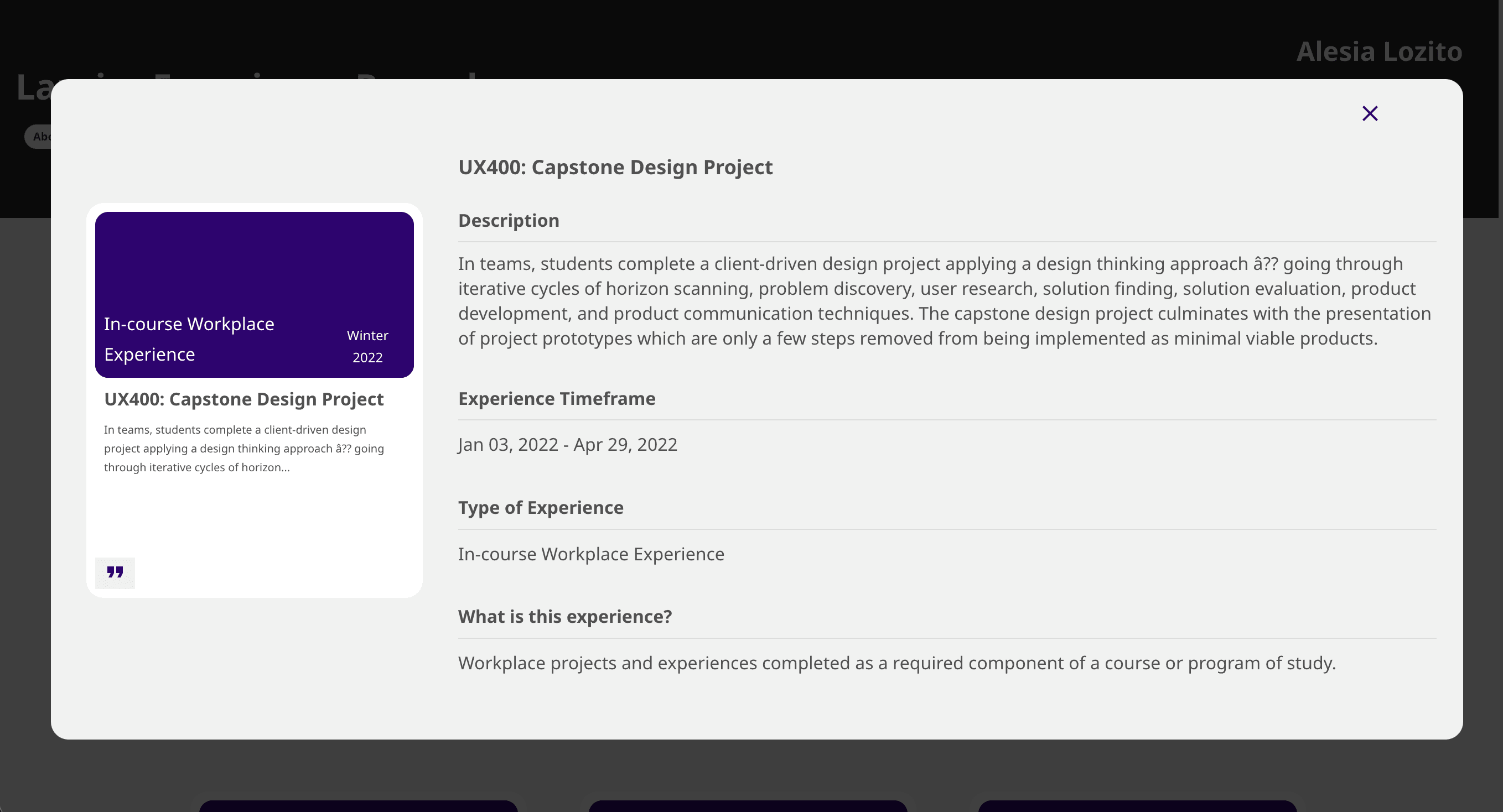This screenshot has width=1503, height=812.
Task: Click the Type of Experience heading
Action: pyautogui.click(x=540, y=508)
